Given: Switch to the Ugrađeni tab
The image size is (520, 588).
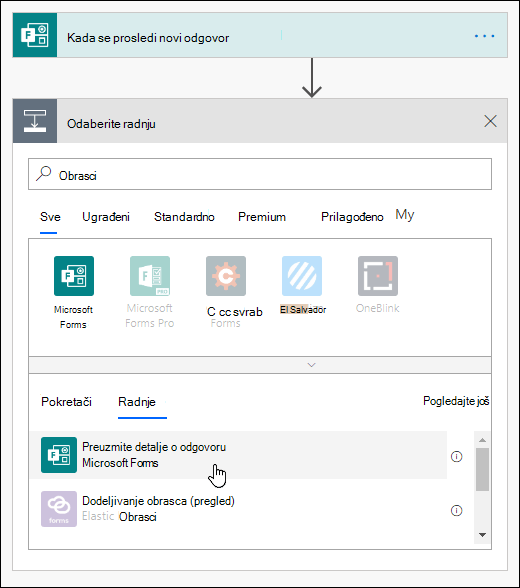Looking at the screenshot, I should pyautogui.click(x=106, y=217).
